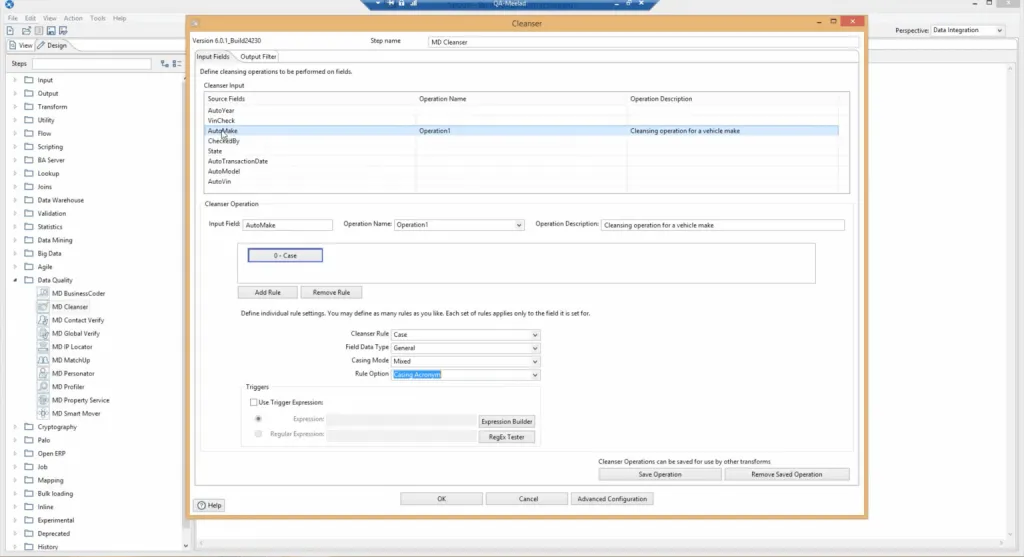Image resolution: width=1024 pixels, height=557 pixels.
Task: Open the Cleanser Rule dropdown
Action: (534, 334)
